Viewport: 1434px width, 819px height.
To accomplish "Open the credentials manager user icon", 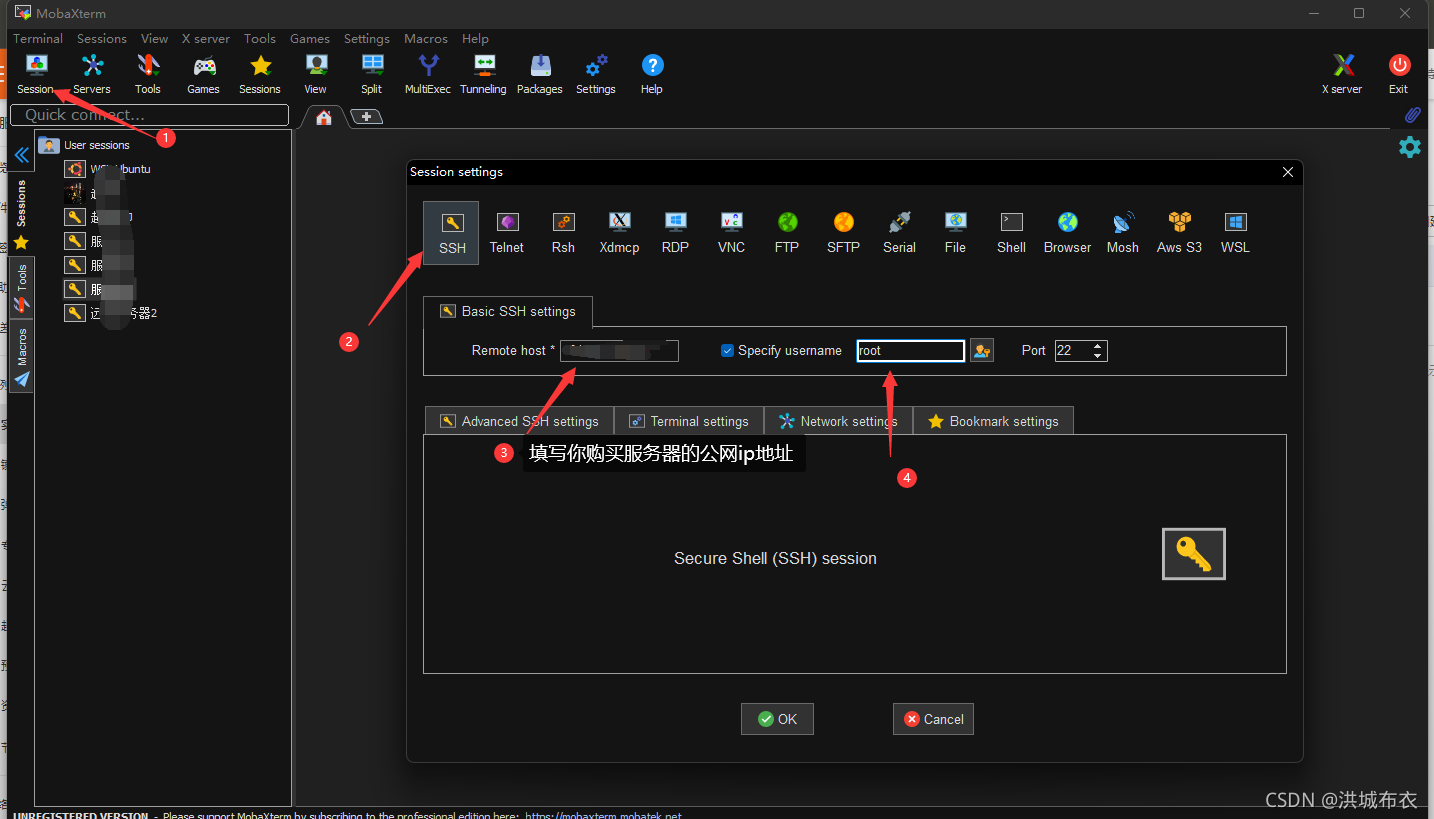I will [982, 351].
